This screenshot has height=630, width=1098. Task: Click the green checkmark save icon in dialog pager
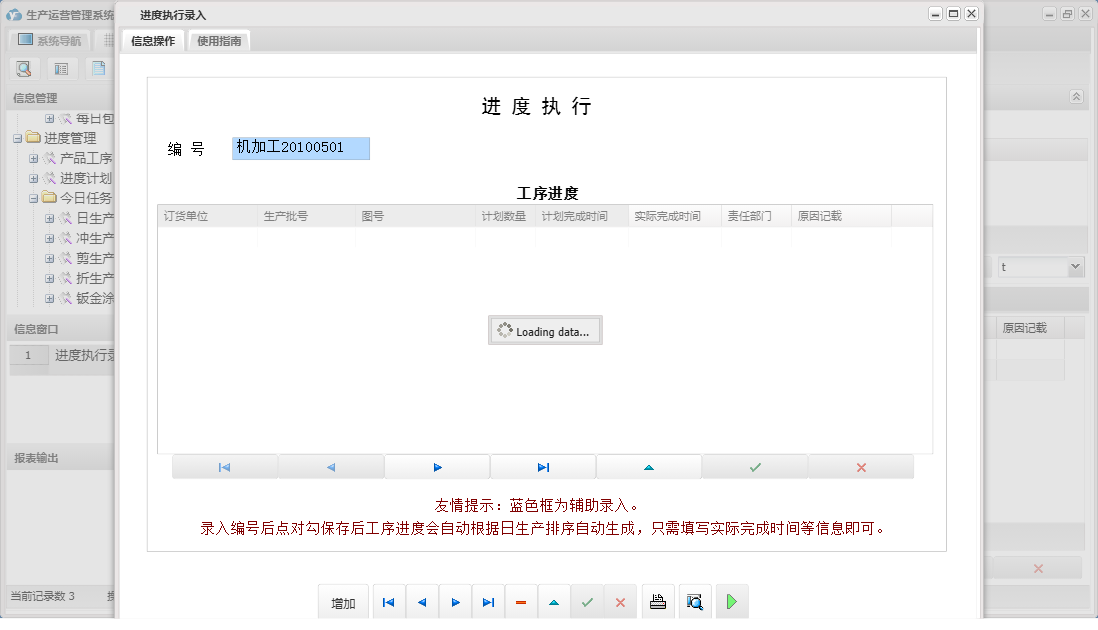coord(754,466)
